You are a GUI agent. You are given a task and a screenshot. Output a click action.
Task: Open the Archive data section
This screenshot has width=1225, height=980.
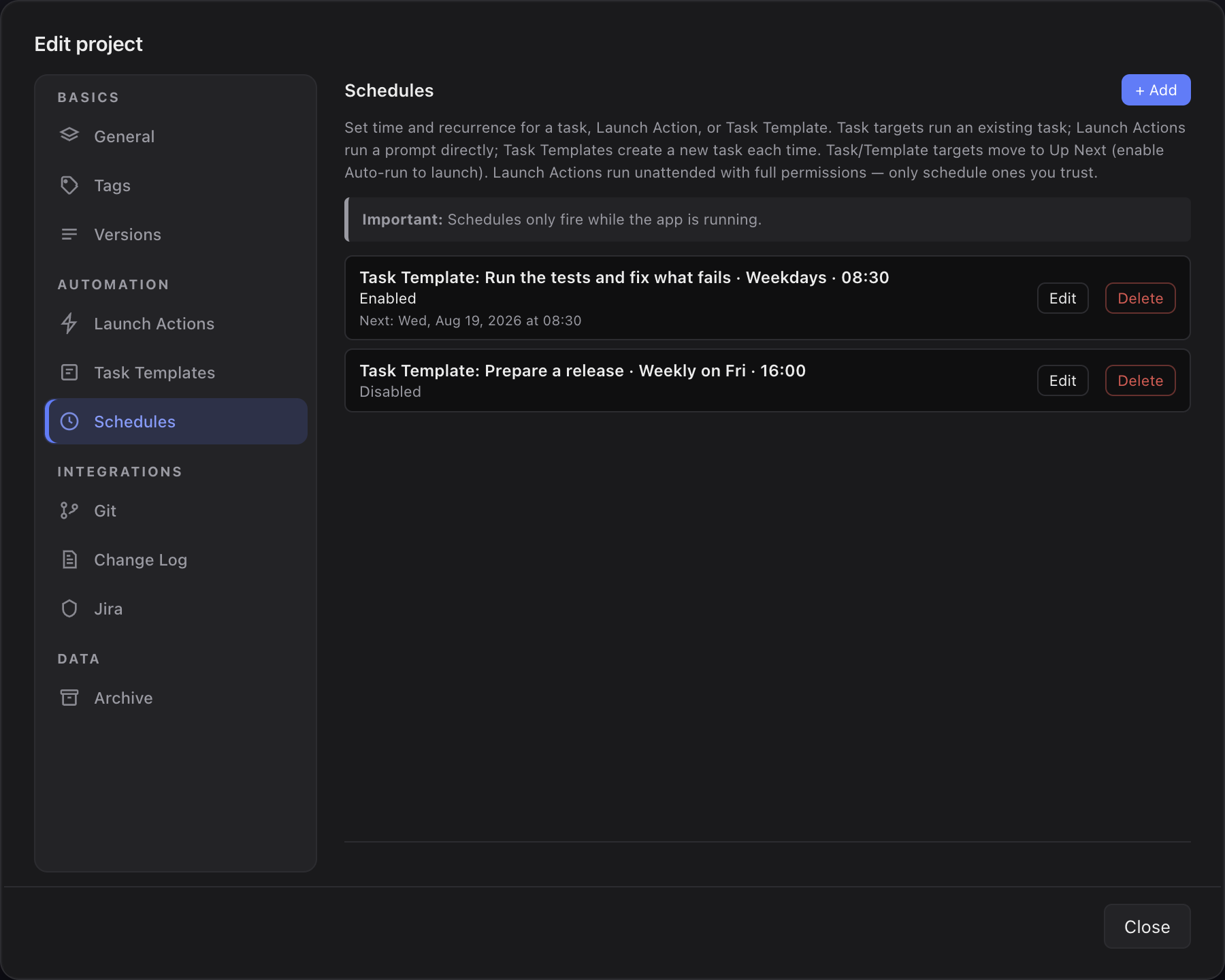176,698
